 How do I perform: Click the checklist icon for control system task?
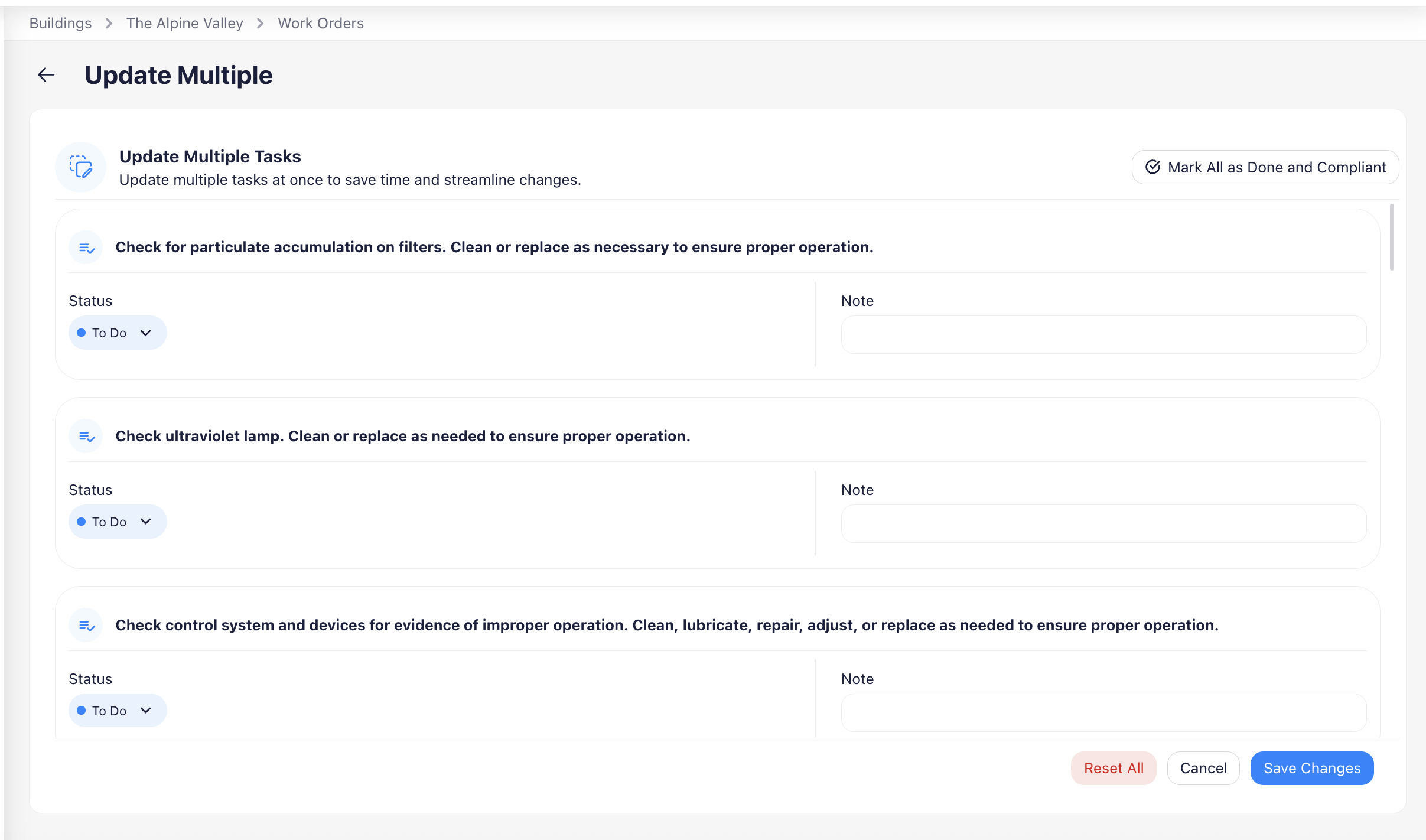86,626
